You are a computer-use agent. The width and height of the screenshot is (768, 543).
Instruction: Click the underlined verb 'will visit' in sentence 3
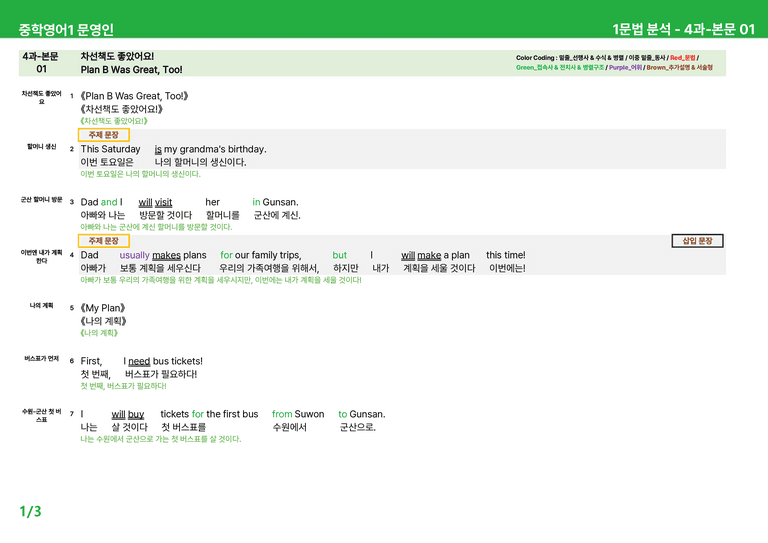pyautogui.click(x=155, y=202)
